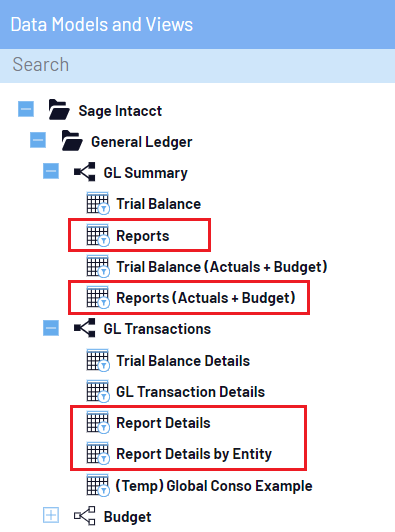Image resolution: width=395 pixels, height=532 pixels.
Task: Collapse the GL Summary model node
Action: (51, 171)
